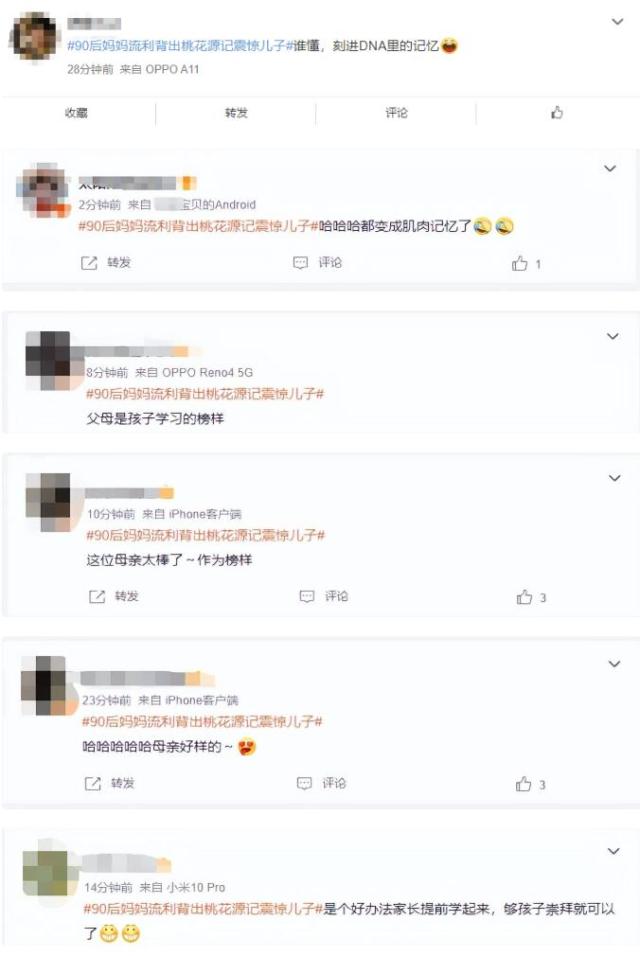Expand chevron on 10分钟前 iPhone post
Screen dimensions: 640x956
pyautogui.click(x=615, y=478)
